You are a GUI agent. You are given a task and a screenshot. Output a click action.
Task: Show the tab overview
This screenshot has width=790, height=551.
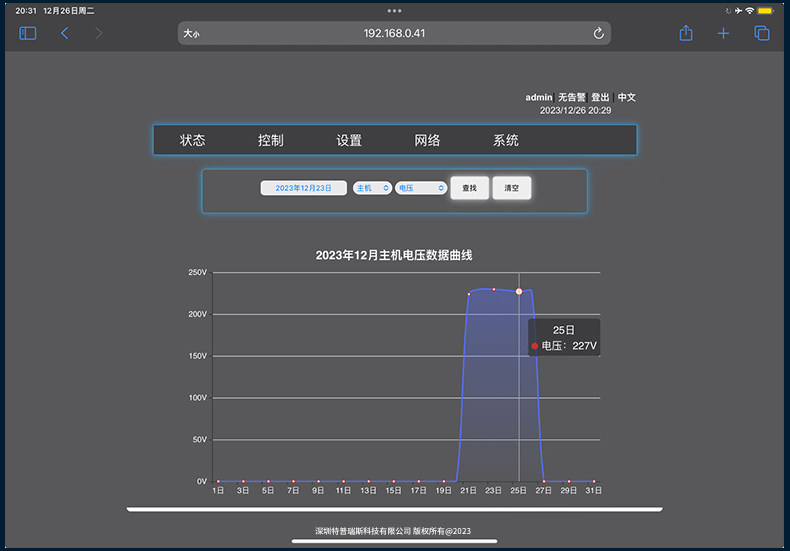pos(761,33)
